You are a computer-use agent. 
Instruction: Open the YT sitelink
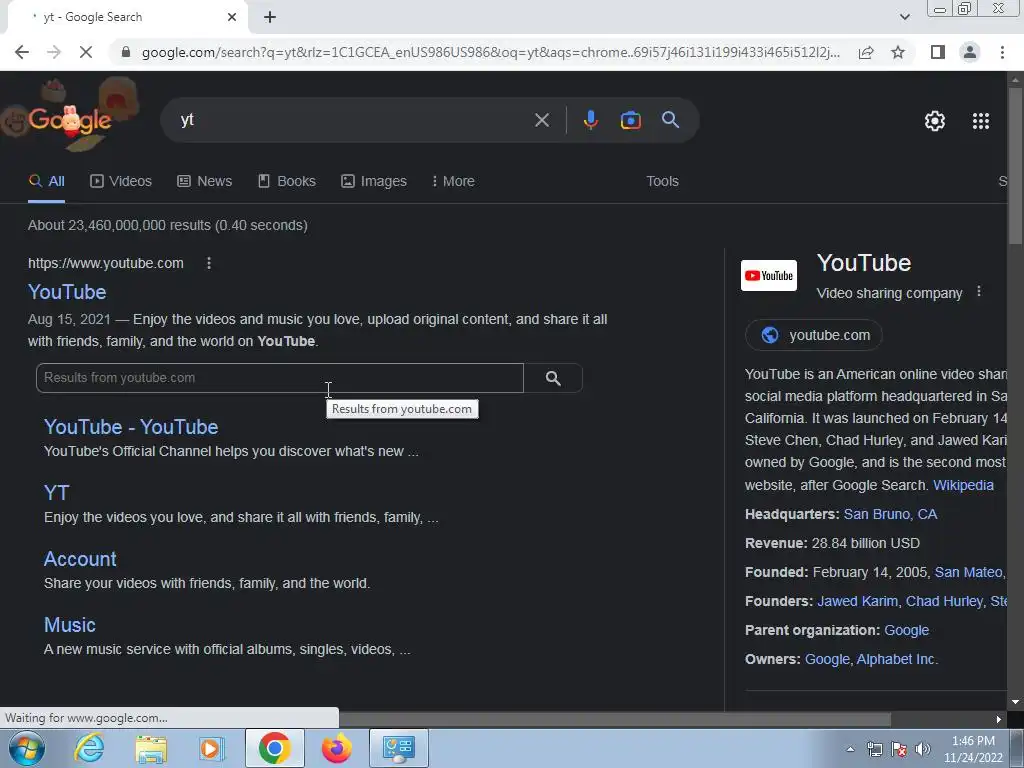[x=57, y=492]
